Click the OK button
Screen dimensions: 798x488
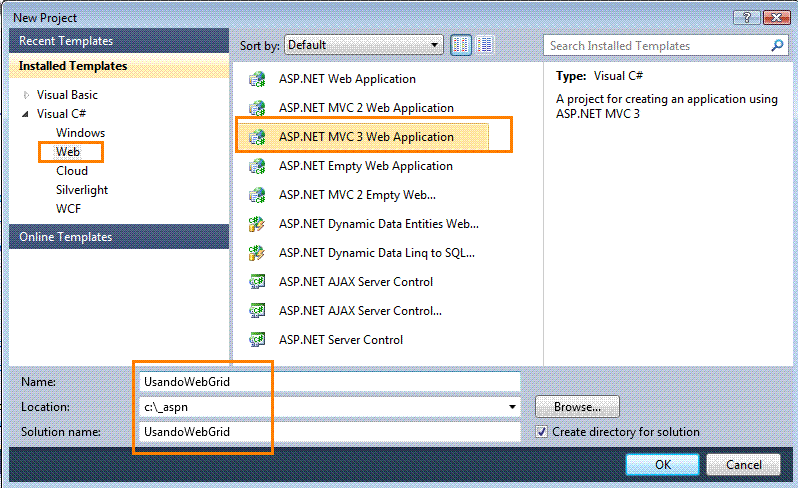coord(663,465)
